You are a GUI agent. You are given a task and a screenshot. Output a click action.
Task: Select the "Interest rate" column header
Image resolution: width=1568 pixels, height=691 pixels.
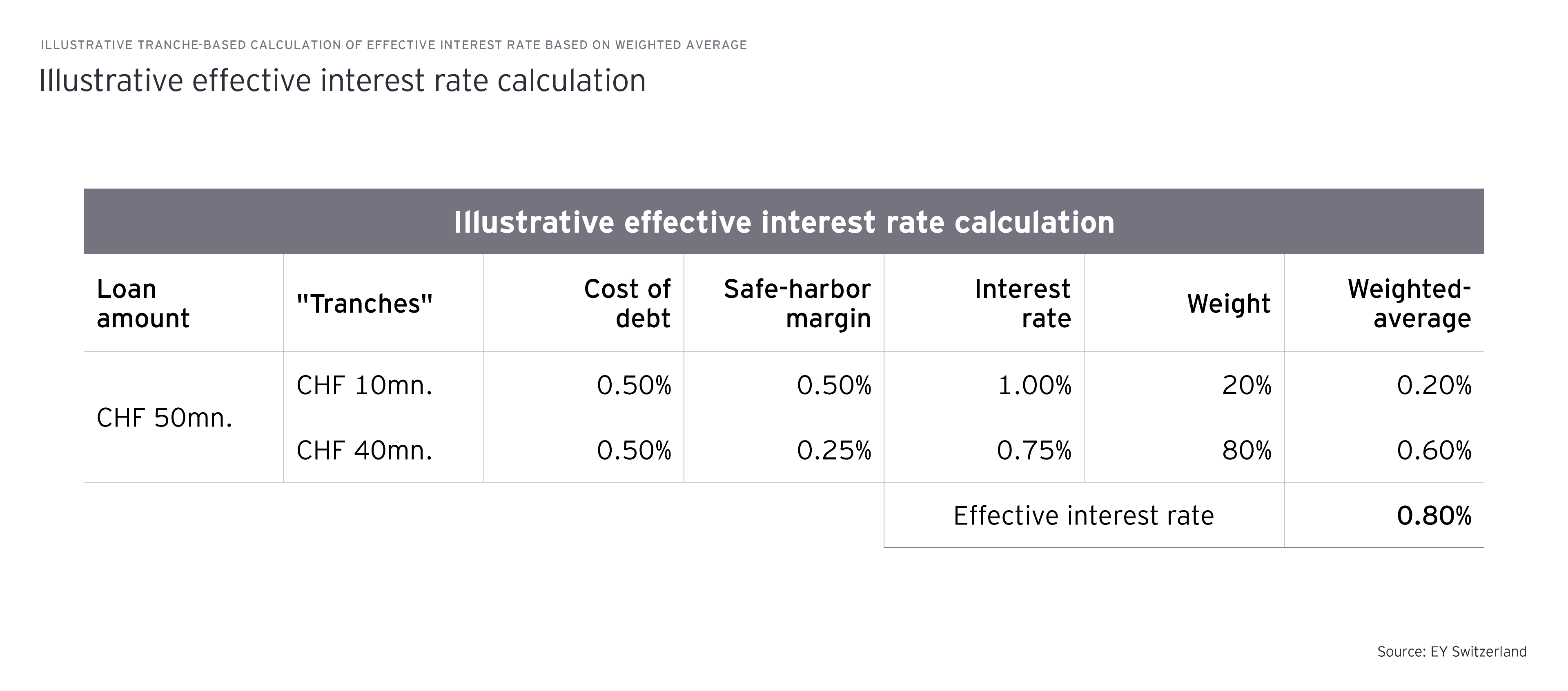point(1022,304)
